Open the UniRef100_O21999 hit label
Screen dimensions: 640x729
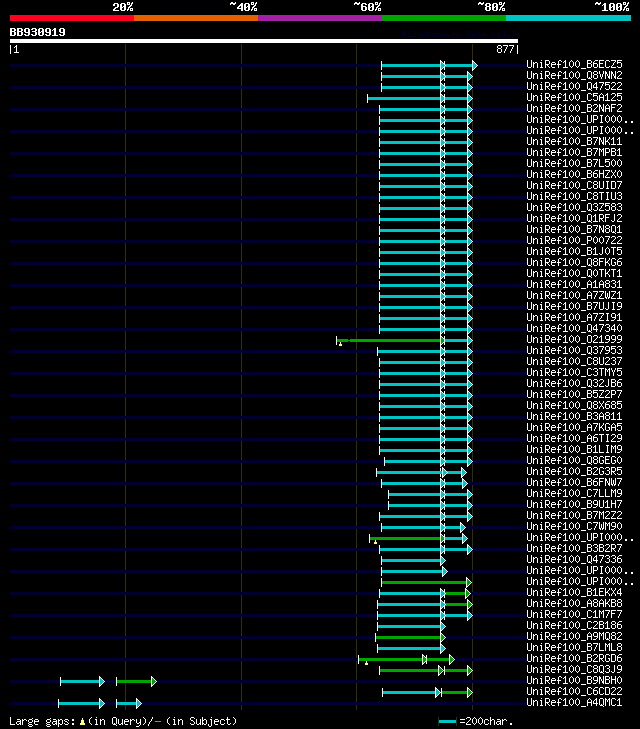(x=574, y=339)
